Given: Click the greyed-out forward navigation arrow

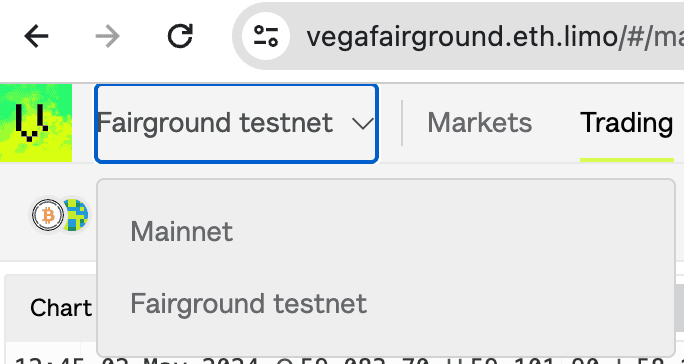Looking at the screenshot, I should pyautogui.click(x=108, y=36).
